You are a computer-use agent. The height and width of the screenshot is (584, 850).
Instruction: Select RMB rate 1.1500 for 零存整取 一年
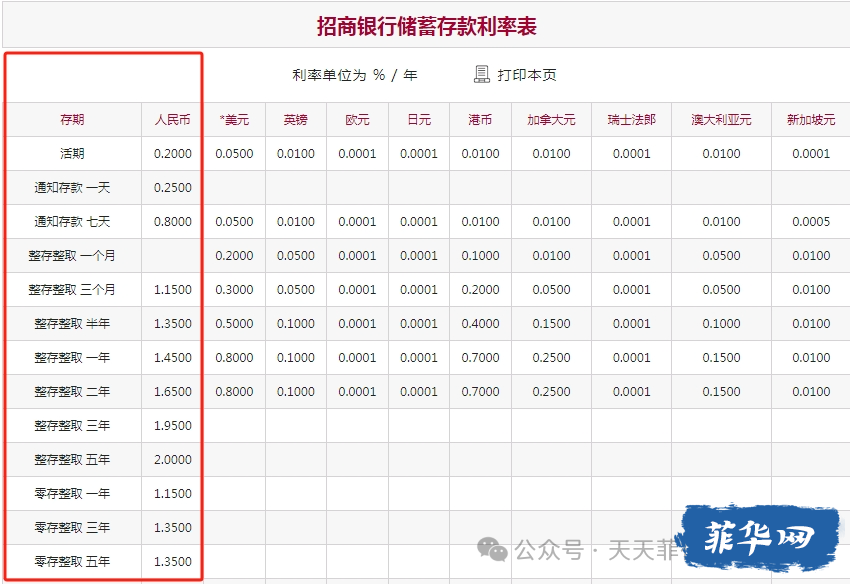[172, 493]
